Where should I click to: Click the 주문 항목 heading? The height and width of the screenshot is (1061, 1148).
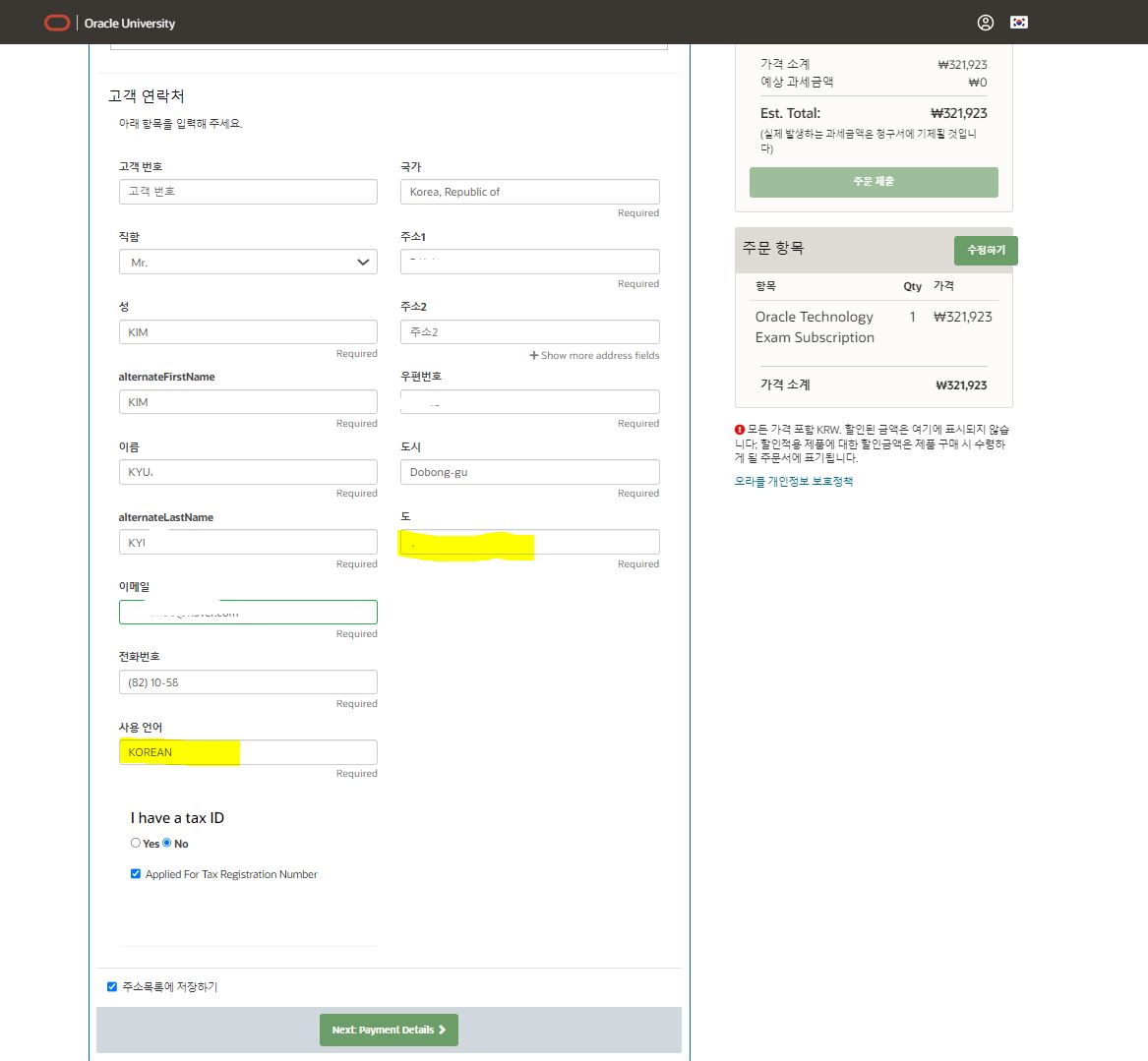[773, 248]
